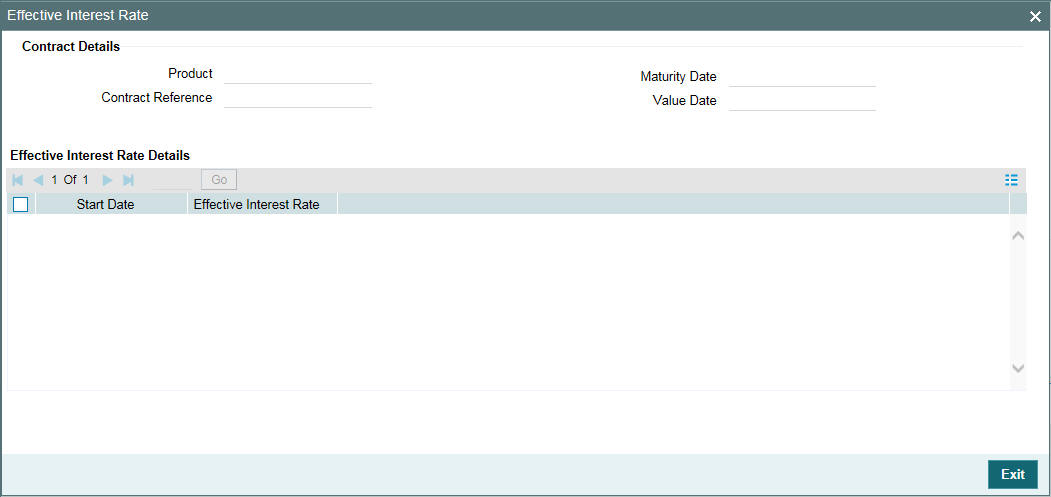The height and width of the screenshot is (497, 1051).
Task: Go to next page of rate details
Action: click(x=107, y=180)
